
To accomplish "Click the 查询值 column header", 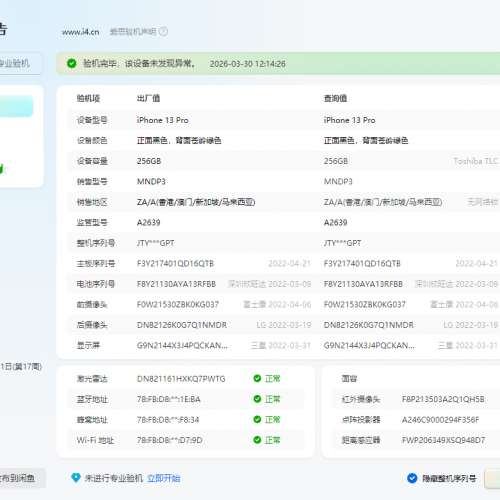I will [x=335, y=98].
